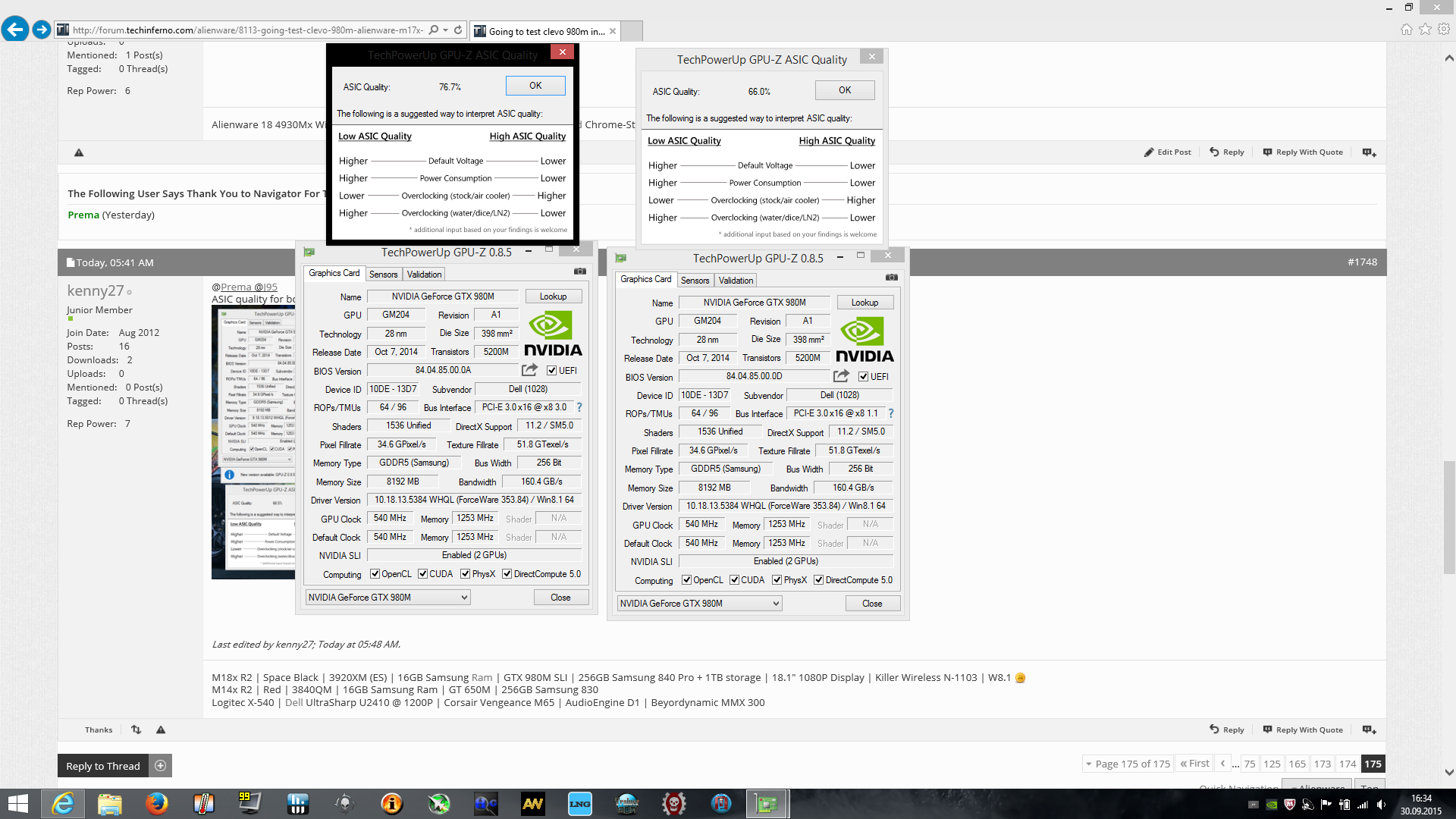Screen dimensions: 1456x819
Task: Refresh the page from the address bar
Action: (458, 30)
